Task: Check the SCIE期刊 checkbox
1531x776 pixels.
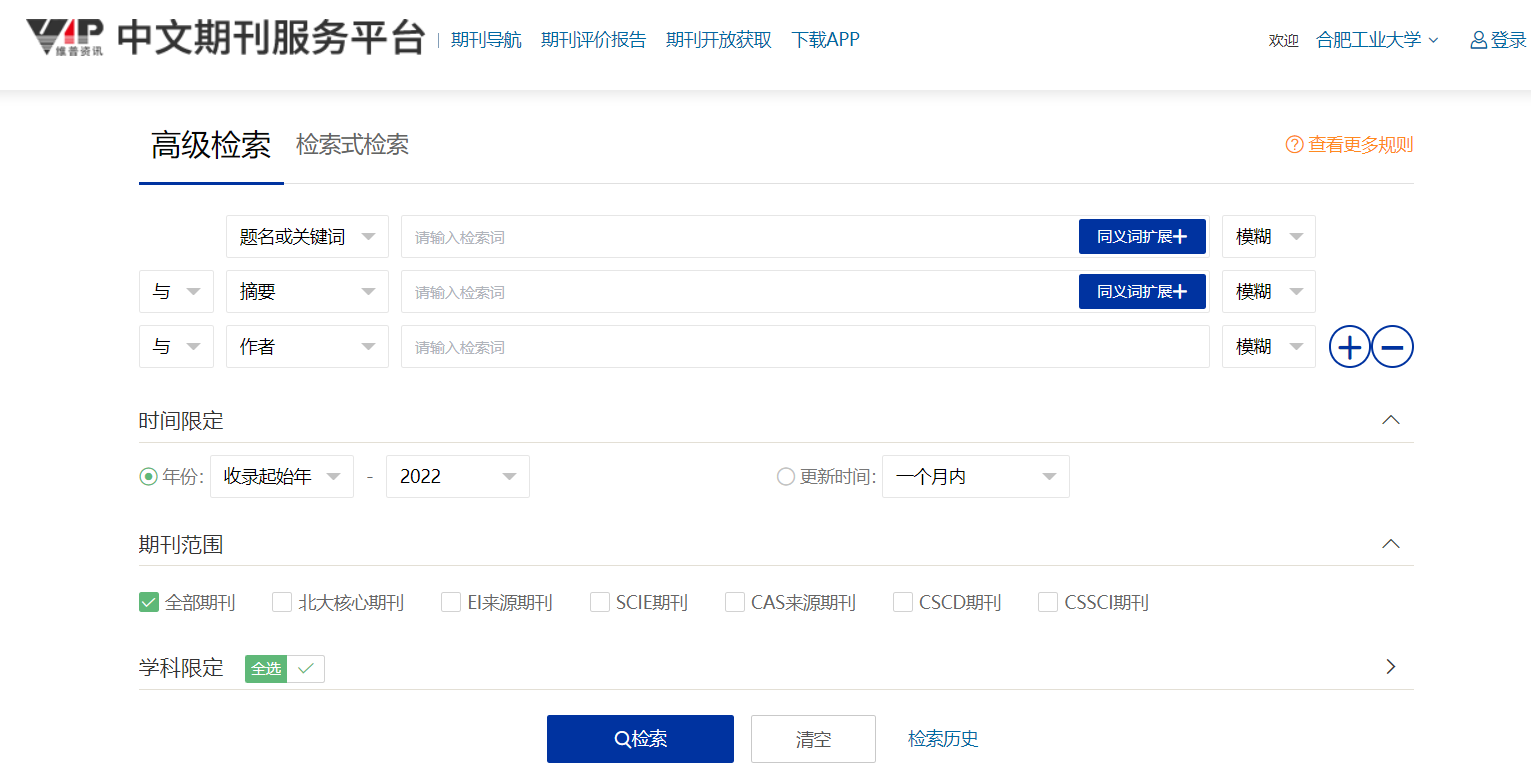Action: [600, 602]
